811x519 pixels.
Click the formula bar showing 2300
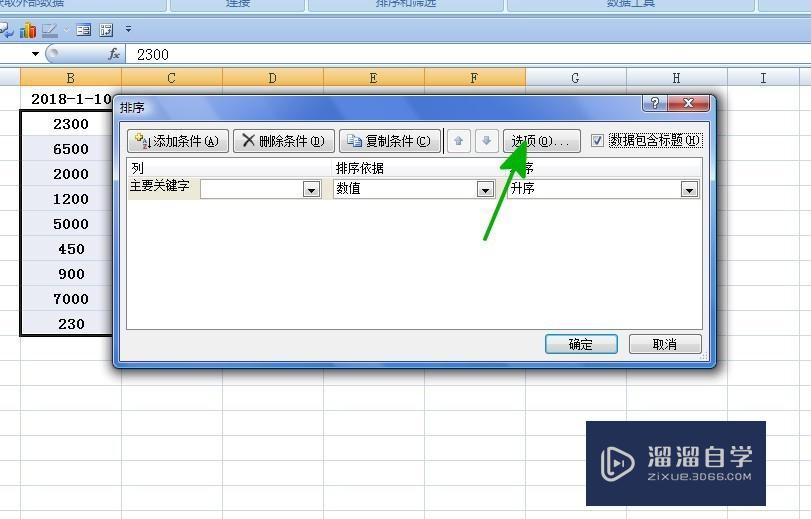pyautogui.click(x=468, y=54)
